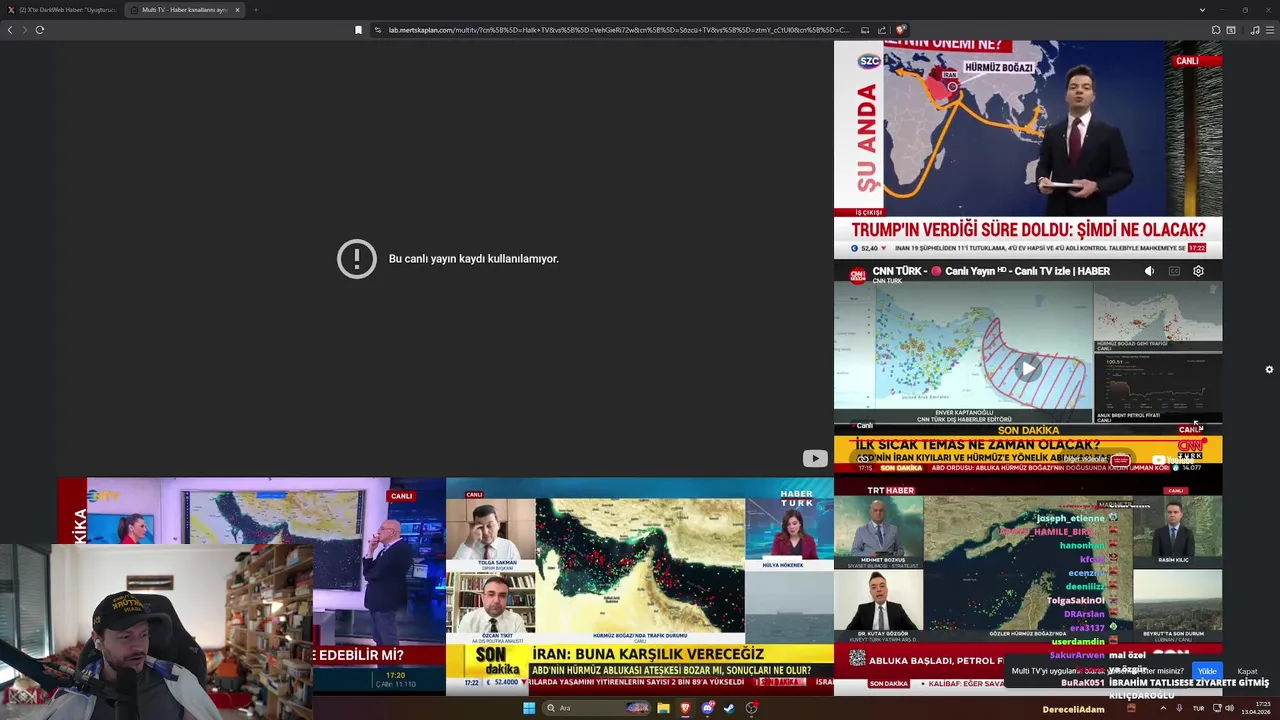Open YouTube logo on unavailable stream
Image resolution: width=1280 pixels, height=720 pixels.
(x=815, y=458)
